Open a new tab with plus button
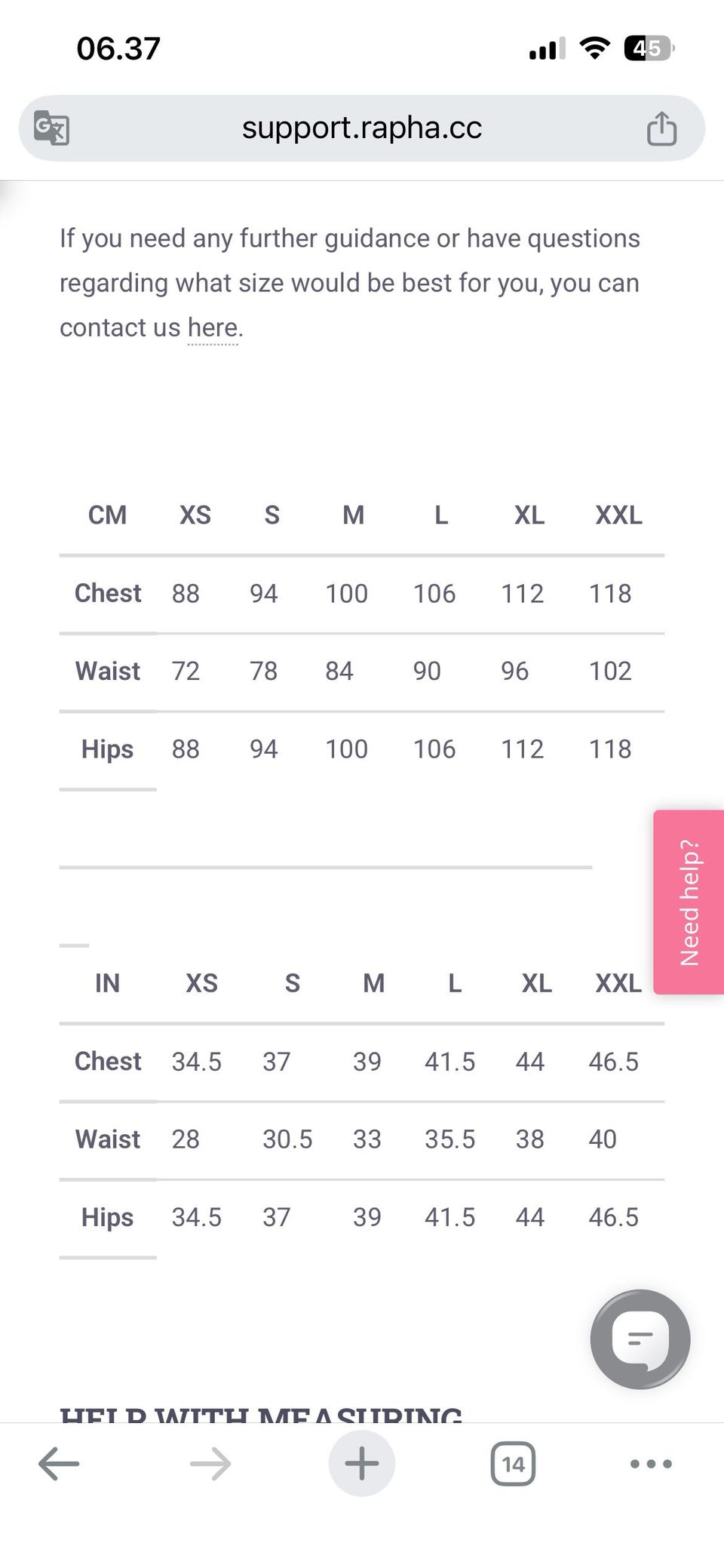Screen dimensions: 724x1568 [362, 1464]
